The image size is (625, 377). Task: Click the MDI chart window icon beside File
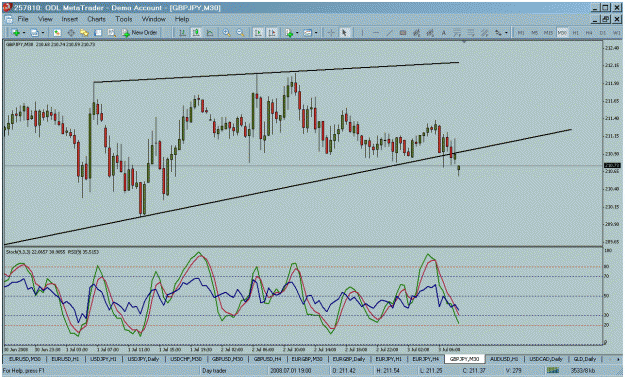9,19
